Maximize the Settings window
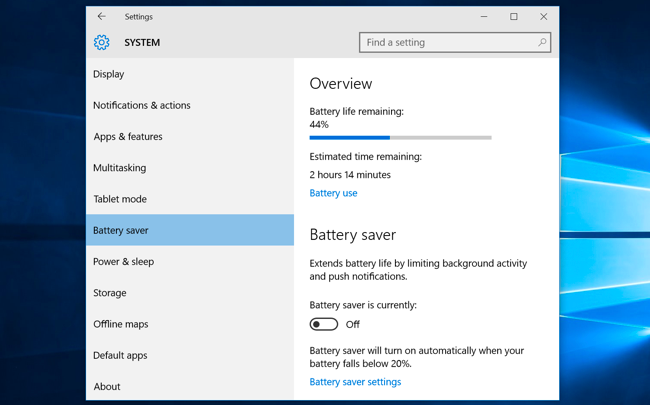 [514, 17]
